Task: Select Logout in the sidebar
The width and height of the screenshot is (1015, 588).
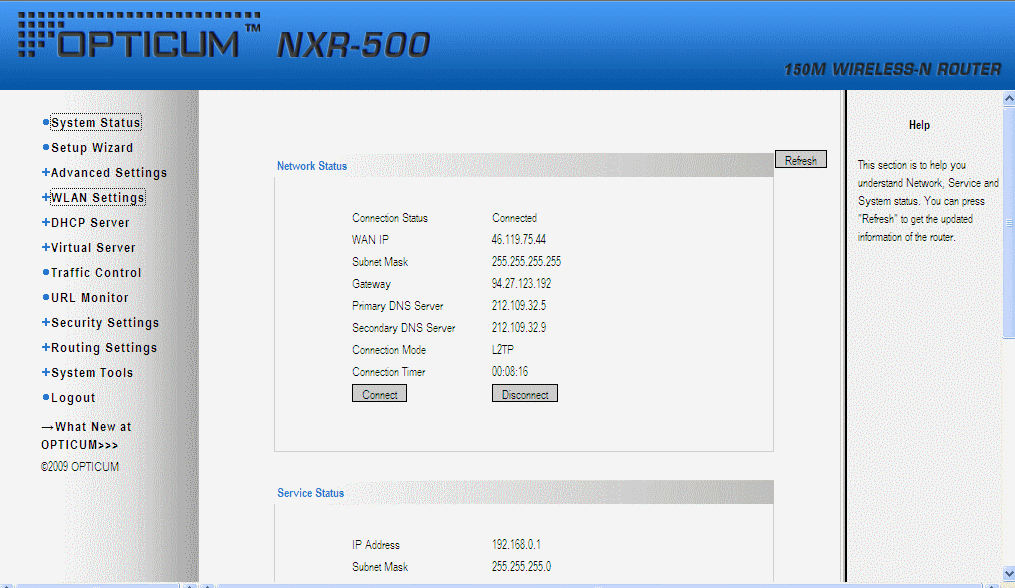Action: 73,398
